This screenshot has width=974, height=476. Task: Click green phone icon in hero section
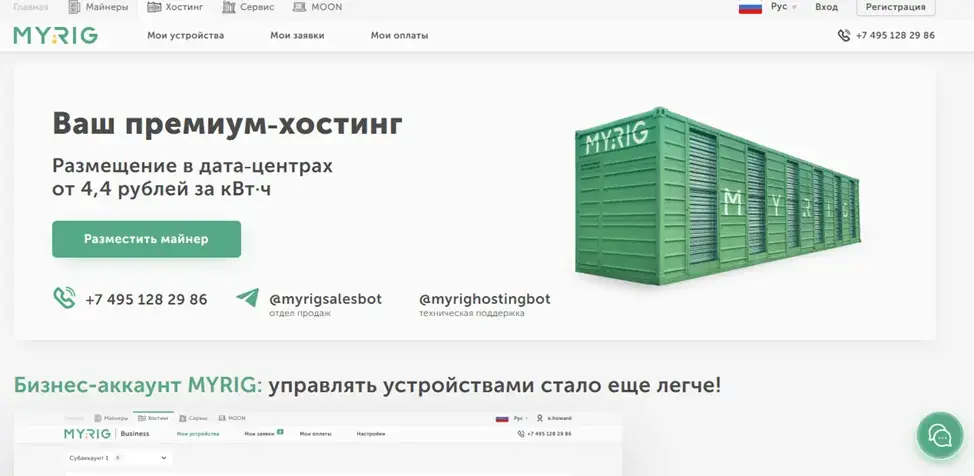[x=65, y=298]
